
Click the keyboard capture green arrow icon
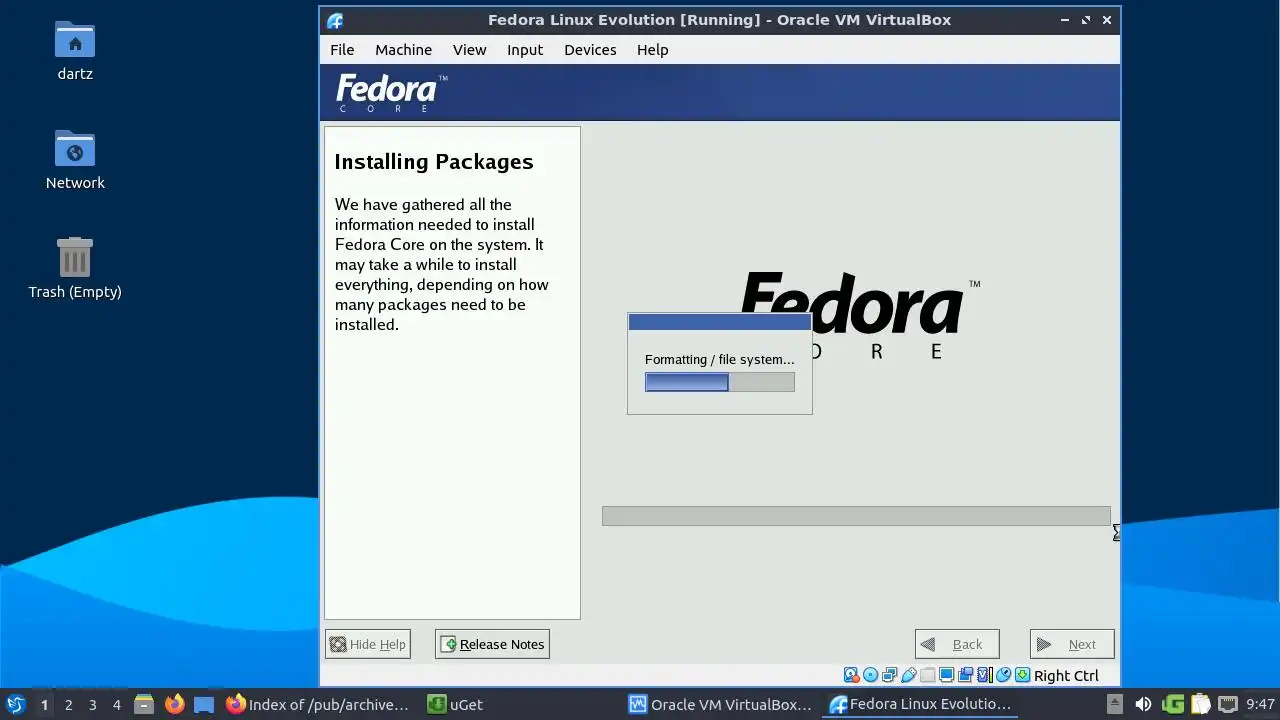pos(1022,675)
